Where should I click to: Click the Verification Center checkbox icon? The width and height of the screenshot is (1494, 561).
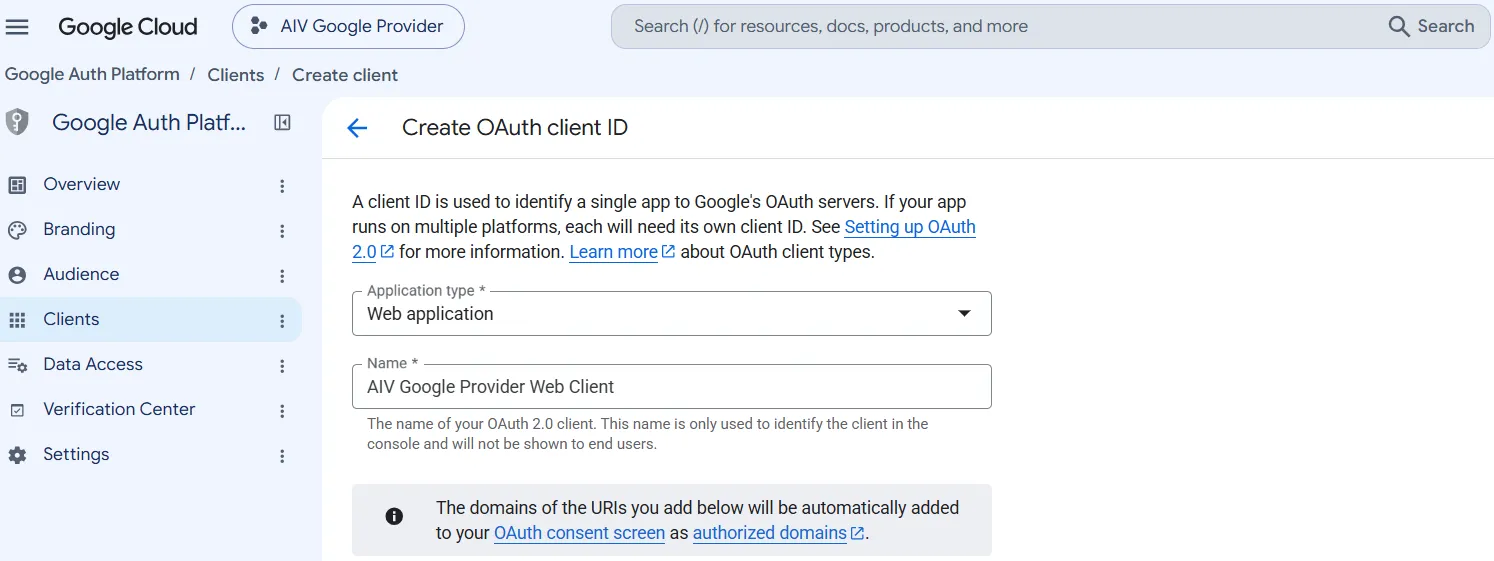tap(17, 410)
